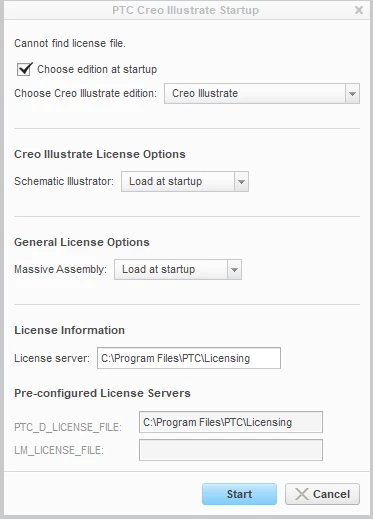Click the 'Massive Assembly:' label
The image size is (373, 521).
click(60, 269)
